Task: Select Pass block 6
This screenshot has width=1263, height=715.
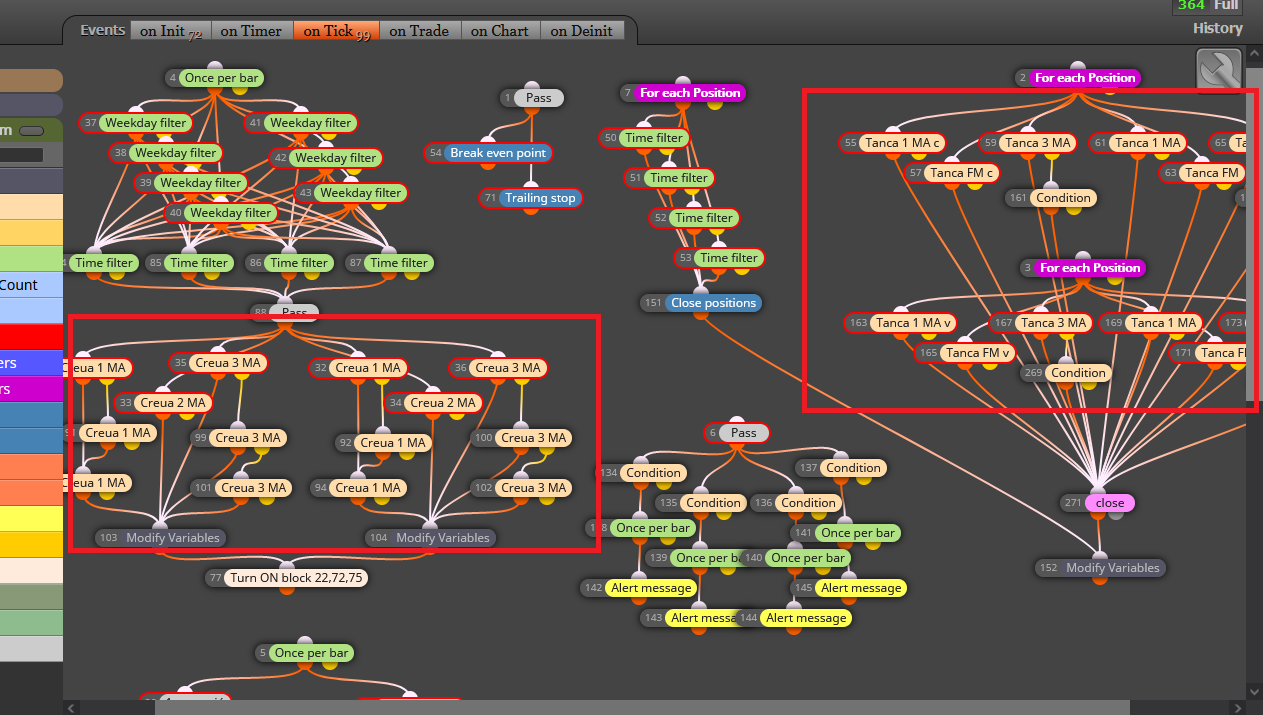Action: point(738,433)
